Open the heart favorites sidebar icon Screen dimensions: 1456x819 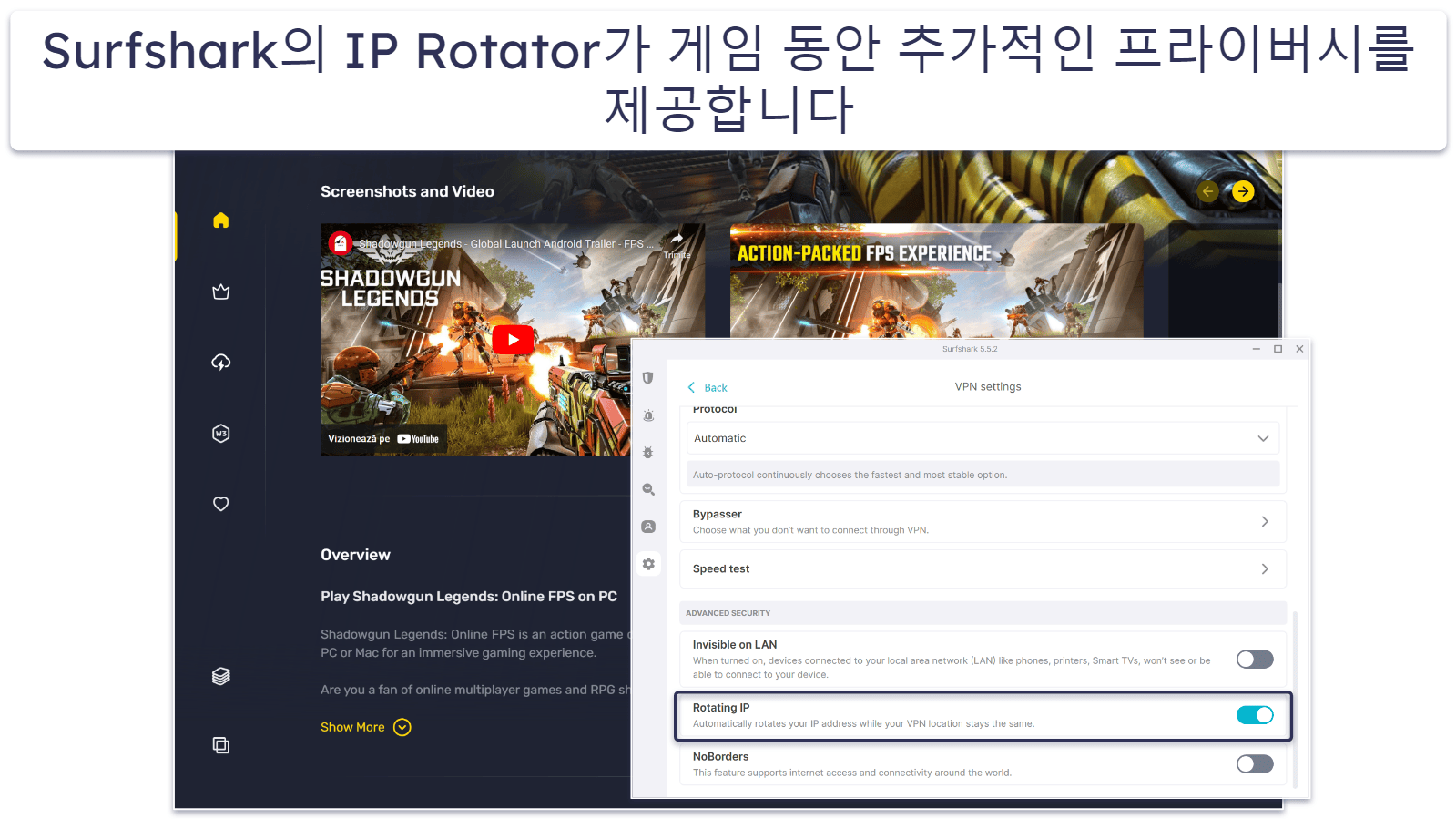click(x=220, y=504)
